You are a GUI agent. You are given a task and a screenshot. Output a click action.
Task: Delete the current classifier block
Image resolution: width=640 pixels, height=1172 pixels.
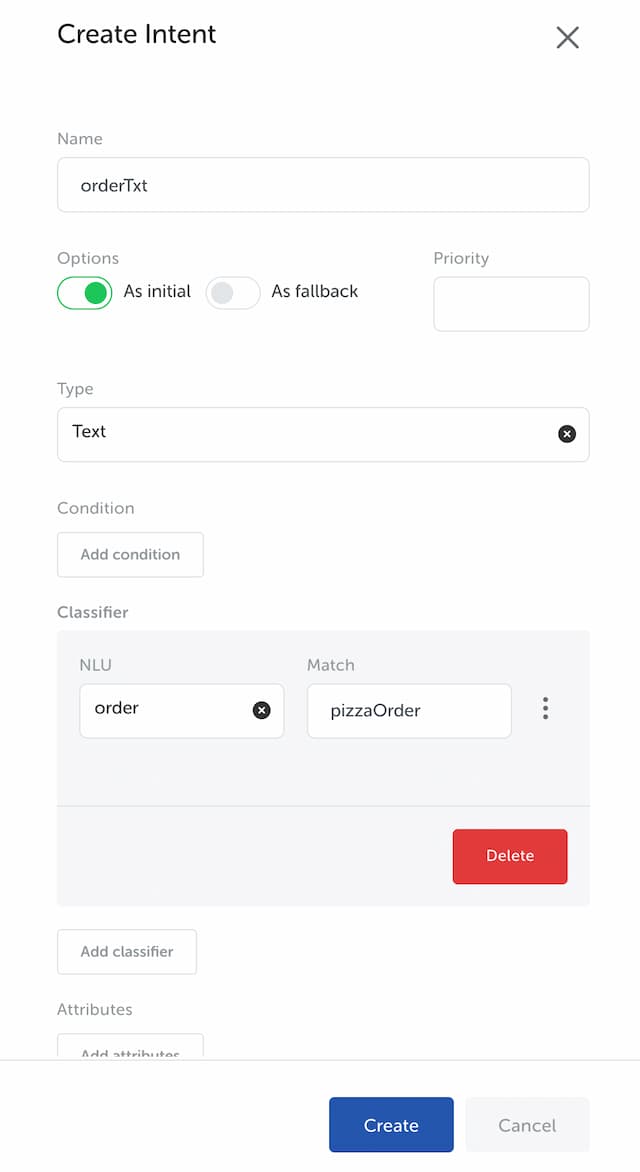510,856
